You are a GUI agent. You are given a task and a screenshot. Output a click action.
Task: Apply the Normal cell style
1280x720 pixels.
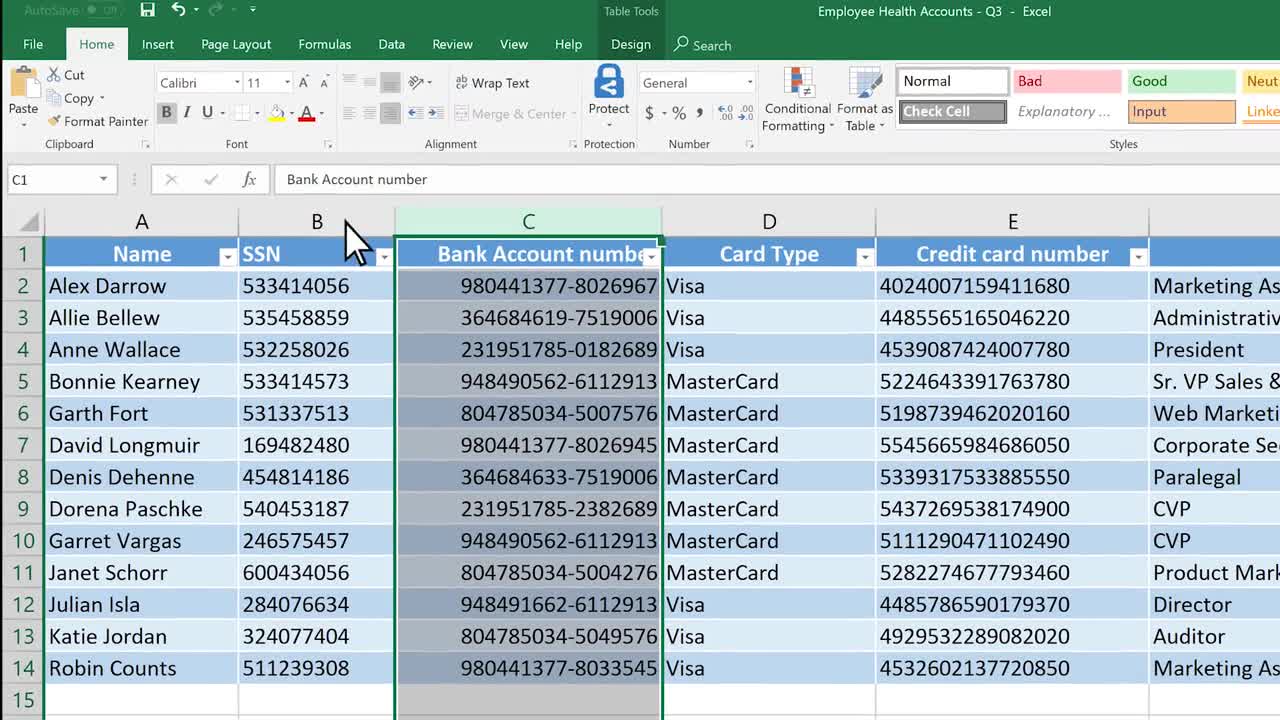(952, 81)
